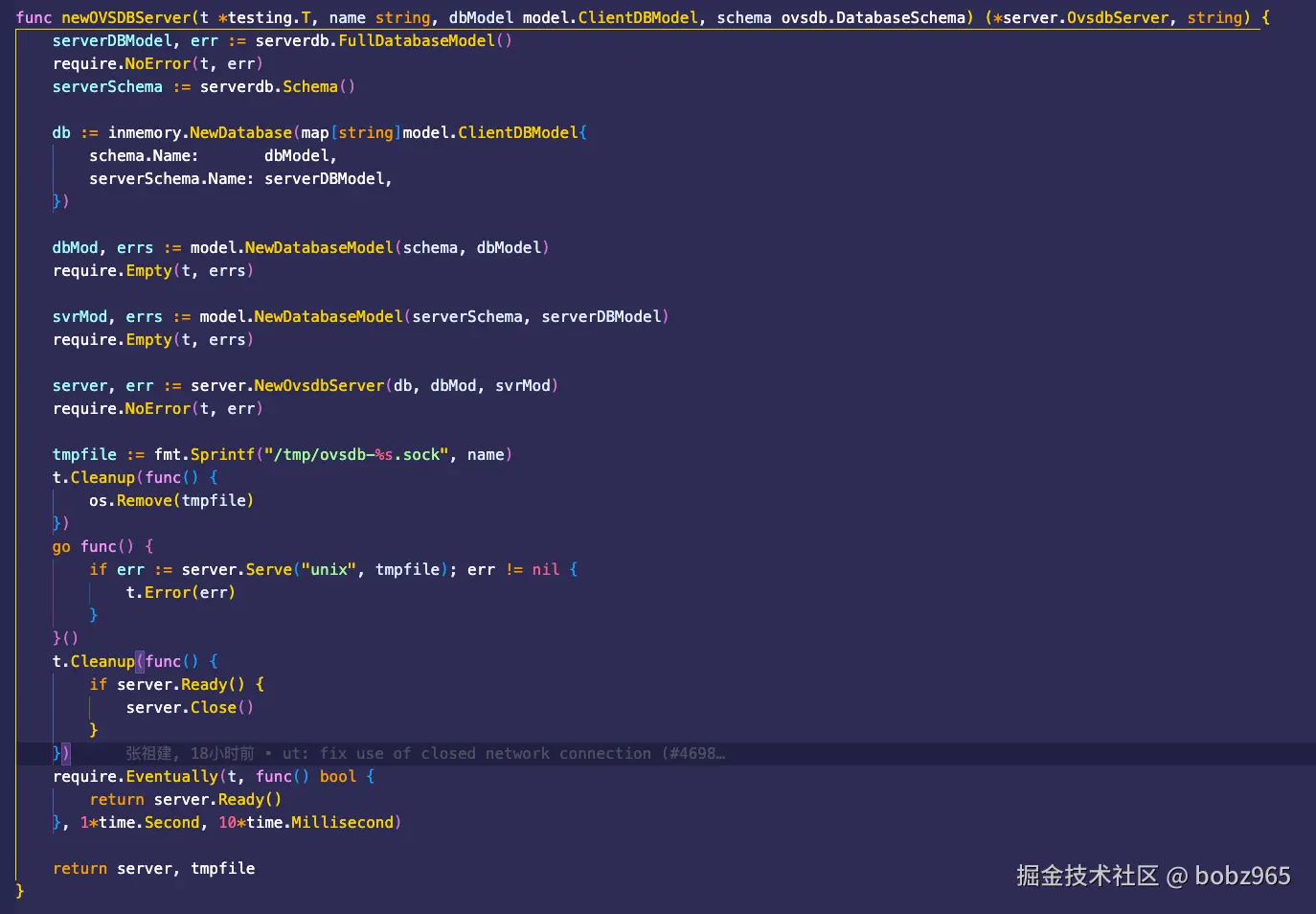The width and height of the screenshot is (1316, 914).
Task: Click the dbMod variable declaration
Action: click(76, 247)
